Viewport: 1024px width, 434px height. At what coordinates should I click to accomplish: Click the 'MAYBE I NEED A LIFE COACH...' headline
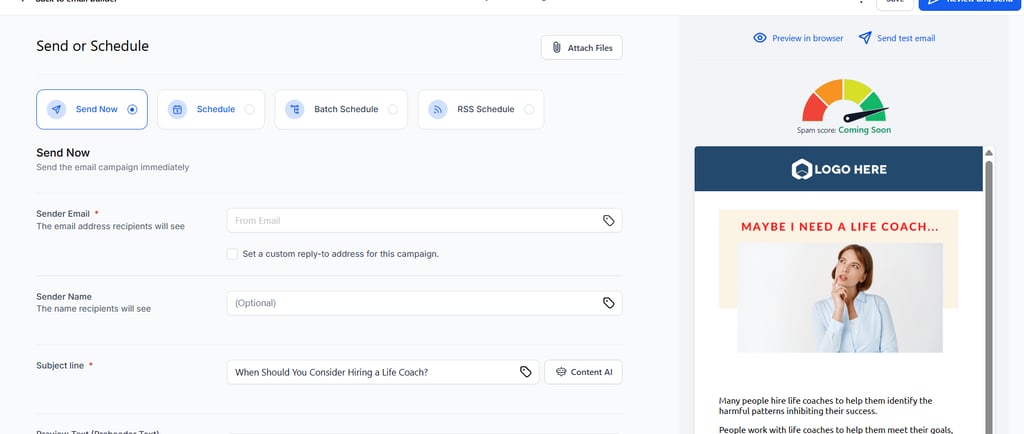click(839, 227)
